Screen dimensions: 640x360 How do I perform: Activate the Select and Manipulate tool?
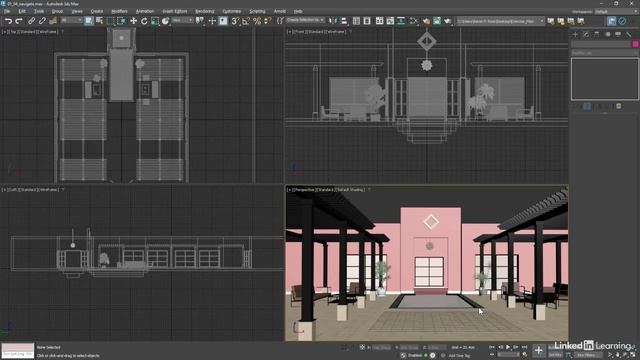click(212, 21)
